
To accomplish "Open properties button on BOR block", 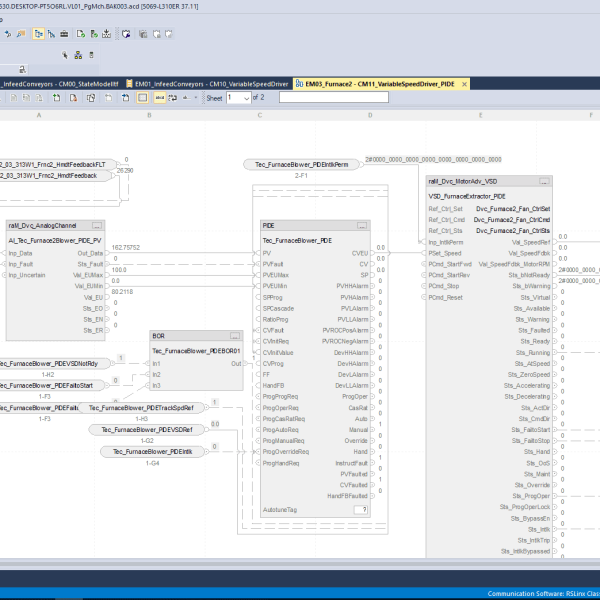I will tap(235, 336).
